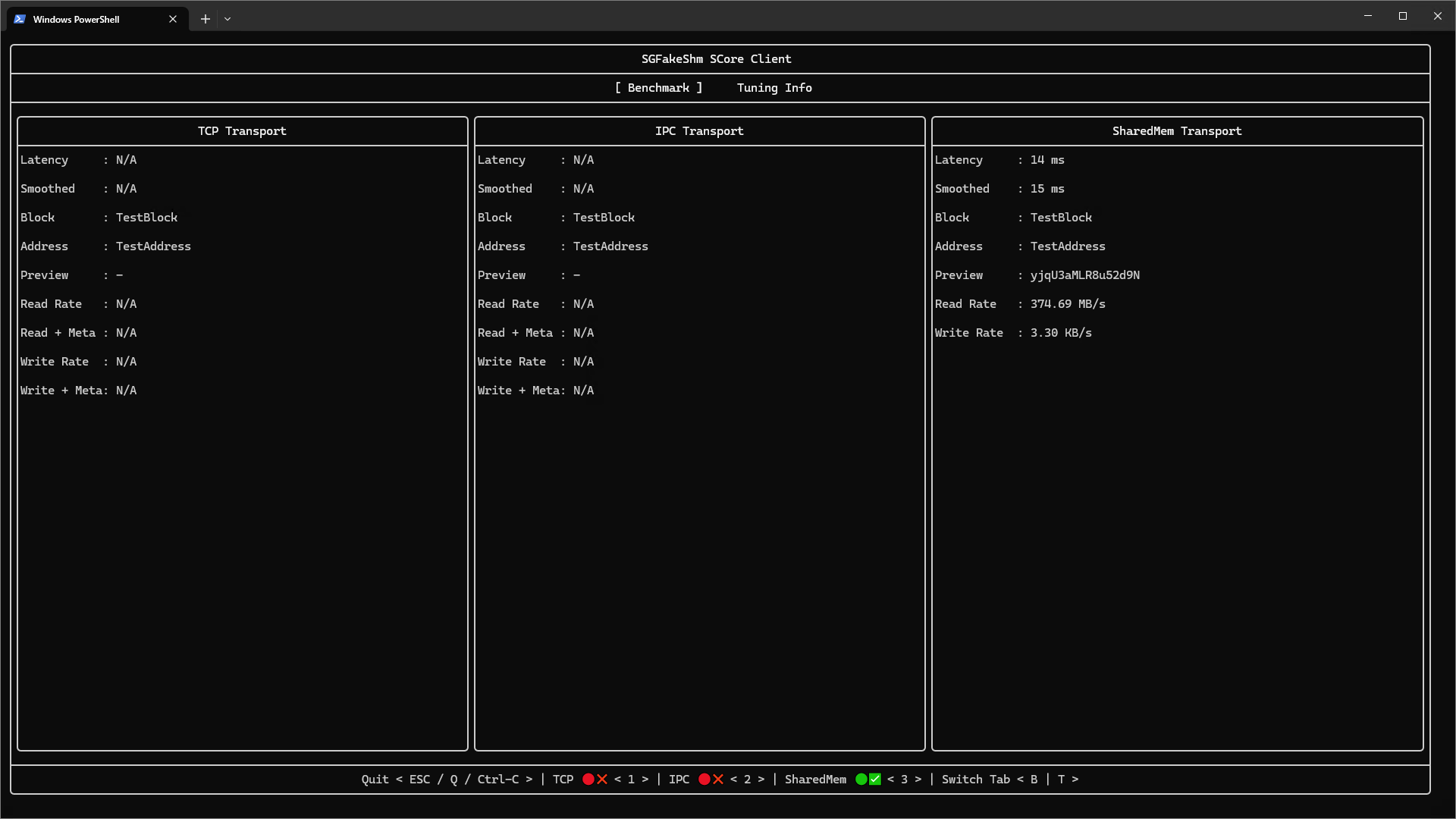
Task: Click SharedMem latency value 14 ms
Action: point(1047,160)
